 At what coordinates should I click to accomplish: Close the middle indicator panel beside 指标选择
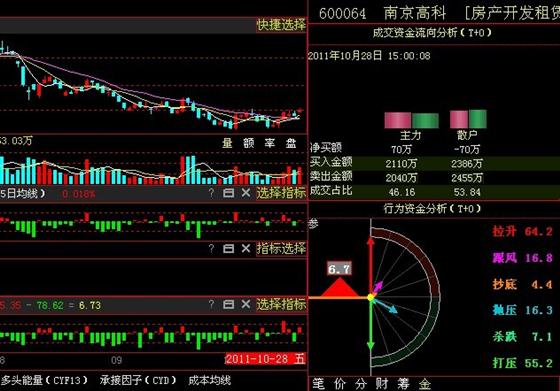(246, 249)
